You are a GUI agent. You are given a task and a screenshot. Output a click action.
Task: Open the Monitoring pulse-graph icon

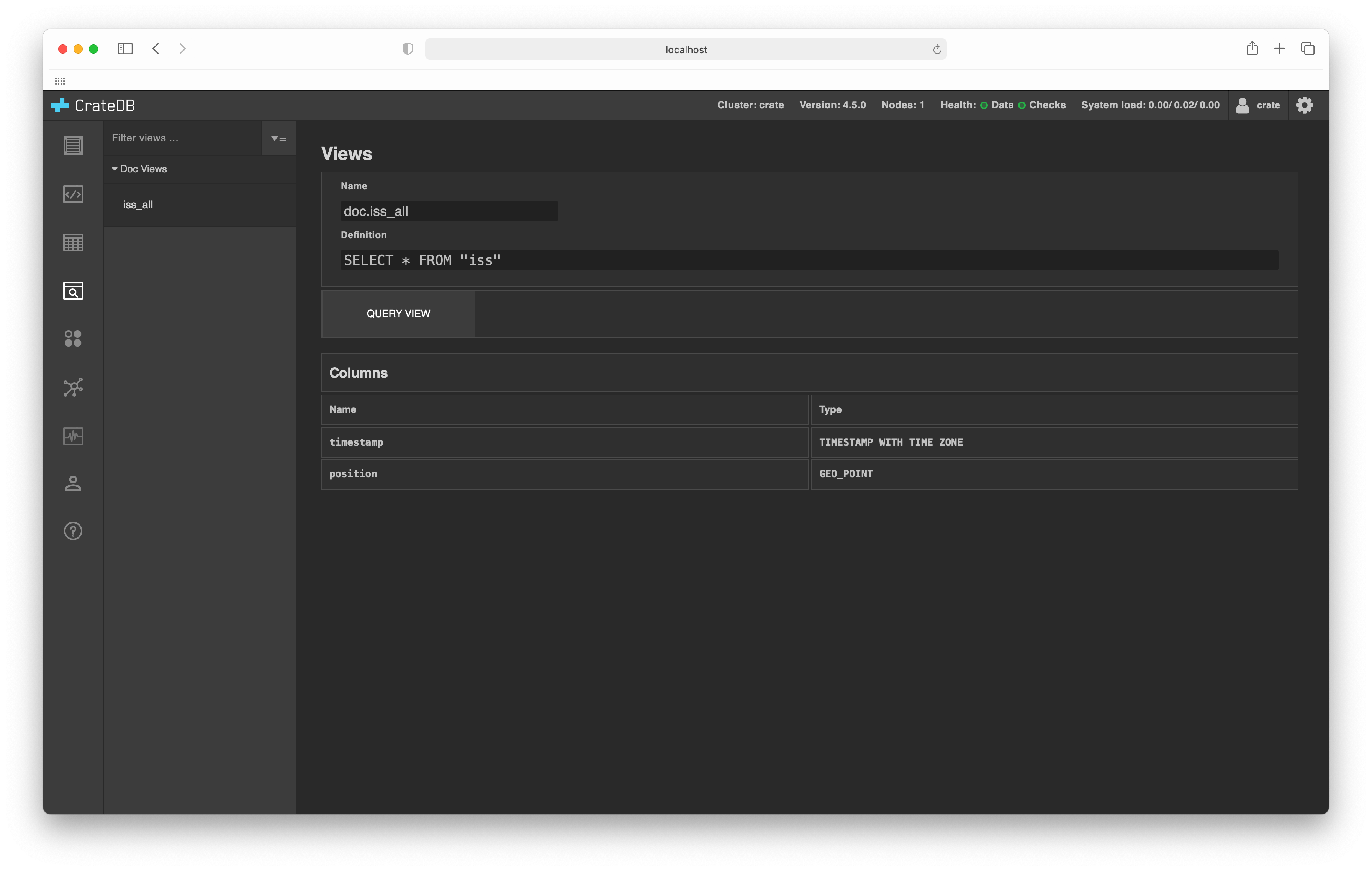point(73,436)
